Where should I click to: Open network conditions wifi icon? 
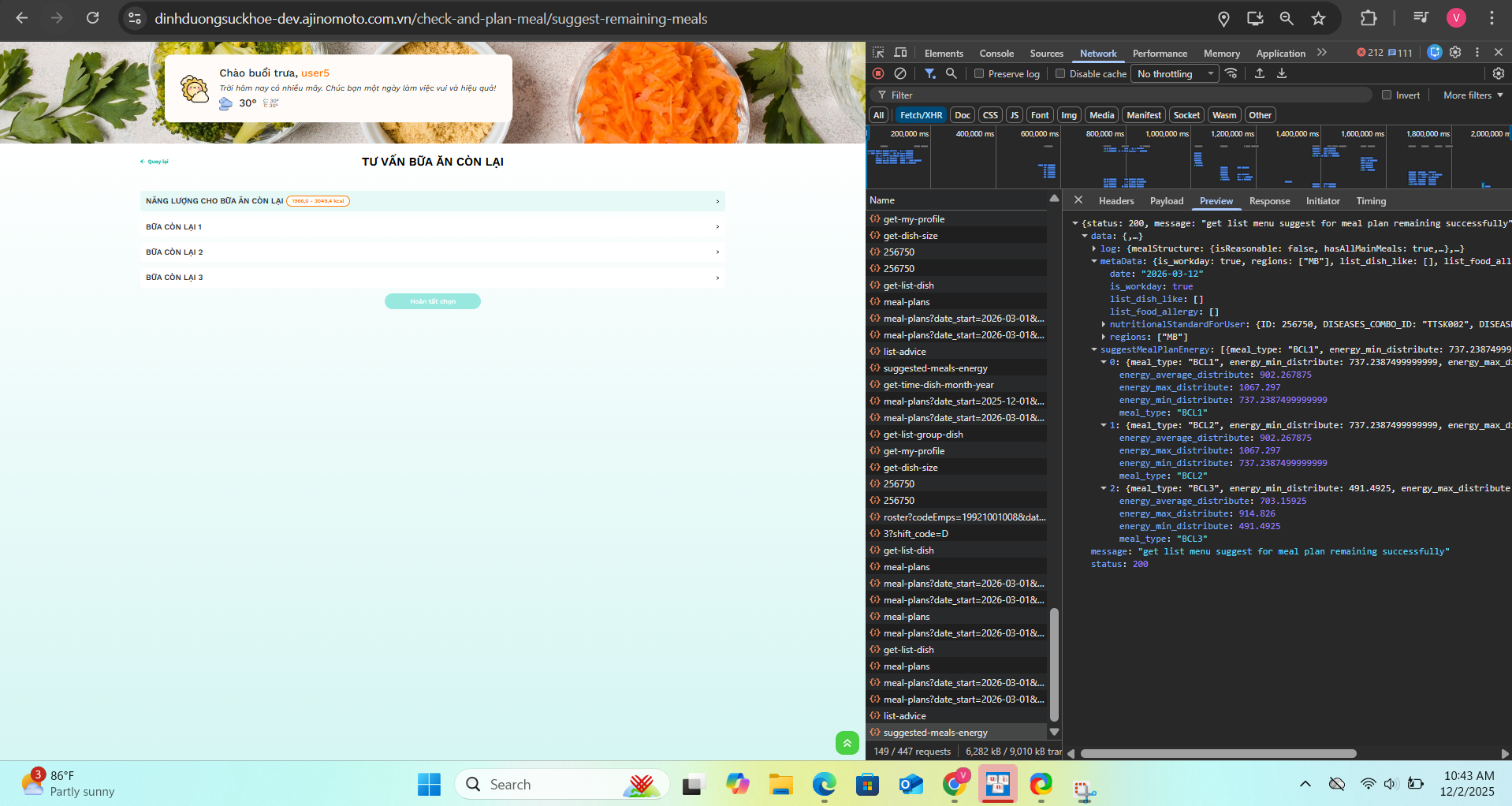tap(1231, 73)
